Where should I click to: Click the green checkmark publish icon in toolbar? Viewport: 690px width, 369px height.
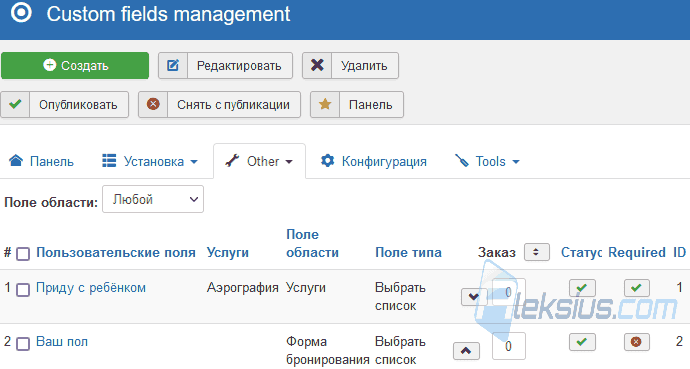click(15, 105)
